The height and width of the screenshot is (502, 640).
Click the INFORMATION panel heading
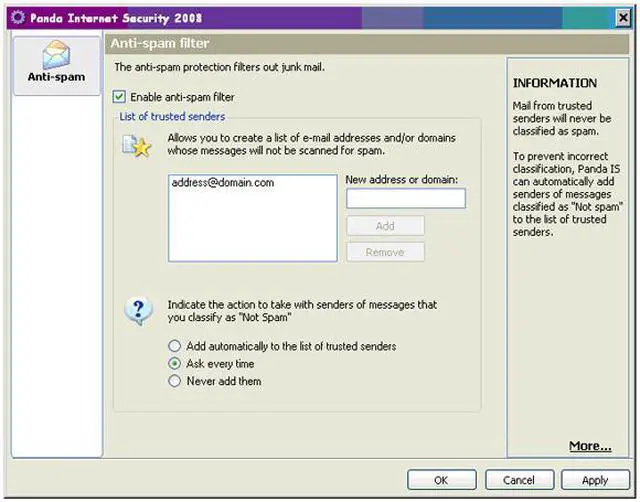[554, 83]
